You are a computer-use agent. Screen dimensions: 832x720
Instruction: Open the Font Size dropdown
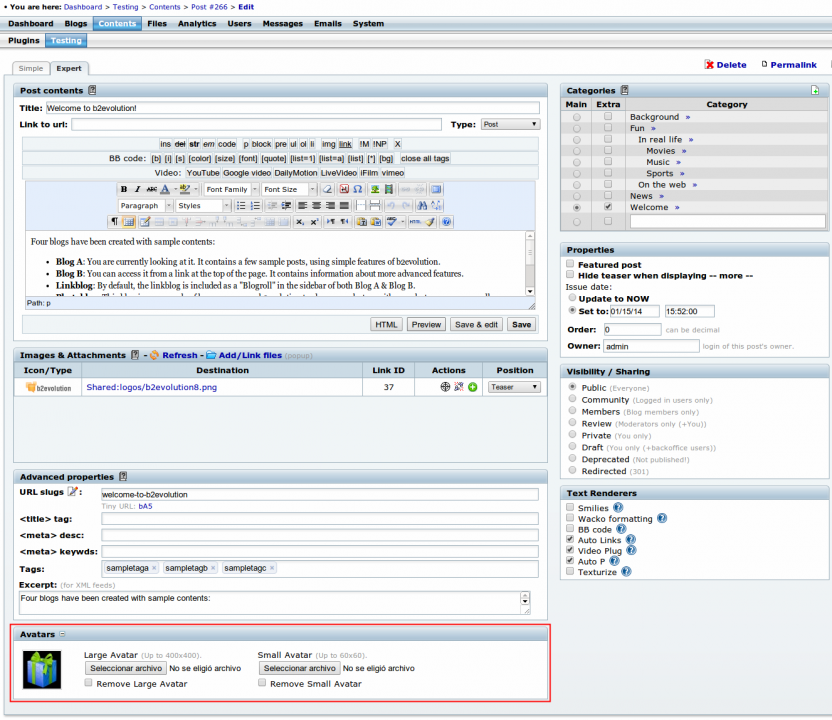(x=289, y=189)
